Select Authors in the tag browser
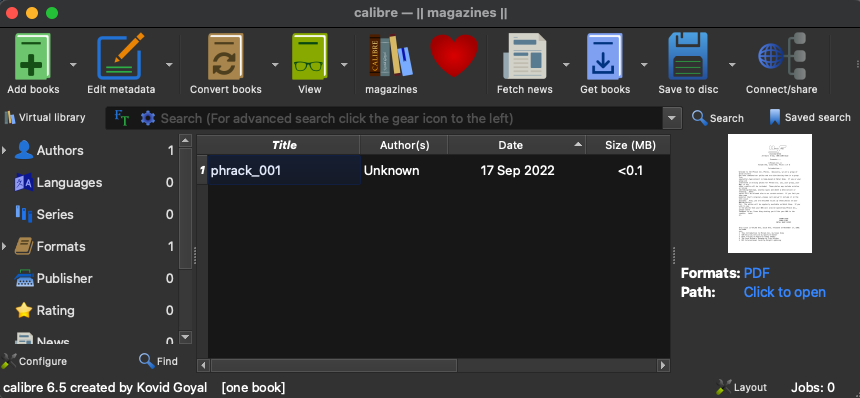The width and height of the screenshot is (860, 398). click(x=60, y=150)
